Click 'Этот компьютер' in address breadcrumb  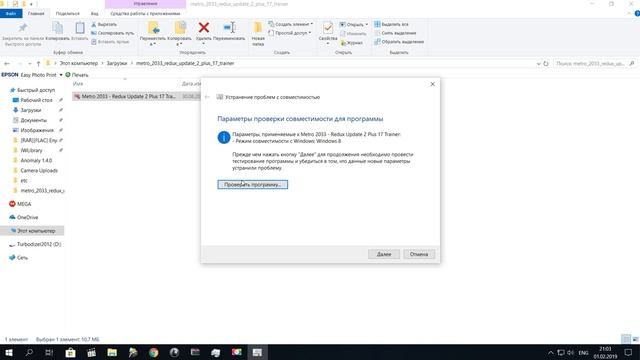[x=79, y=64]
